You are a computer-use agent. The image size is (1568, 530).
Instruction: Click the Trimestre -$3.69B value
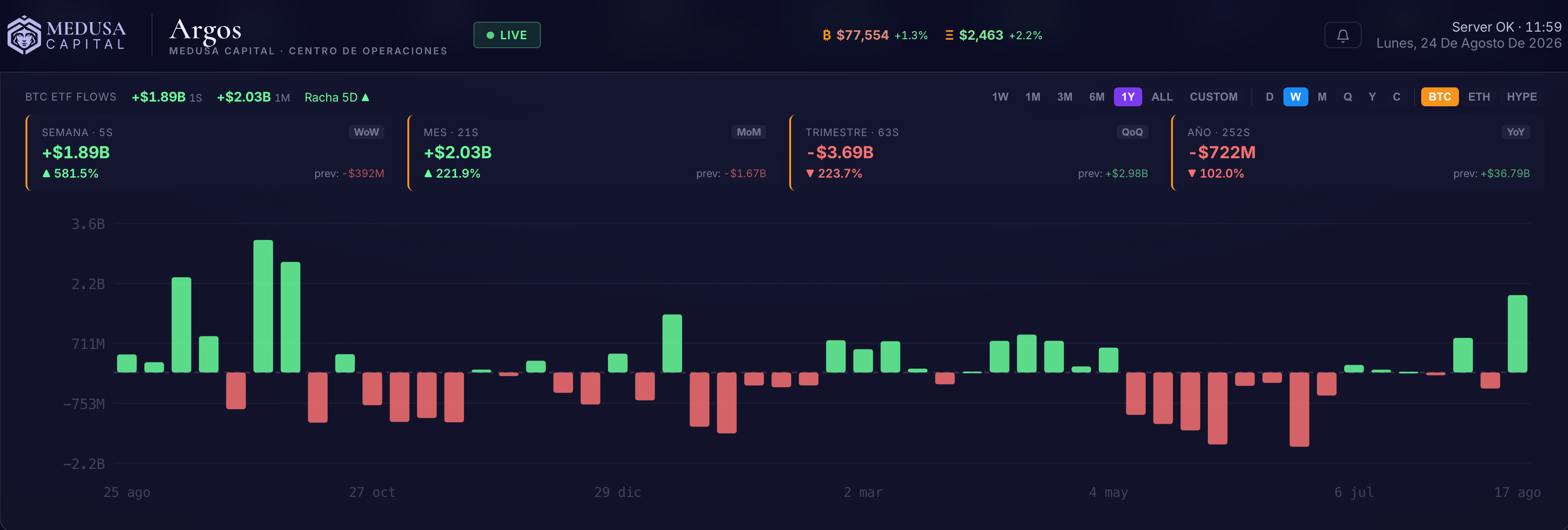pos(839,152)
